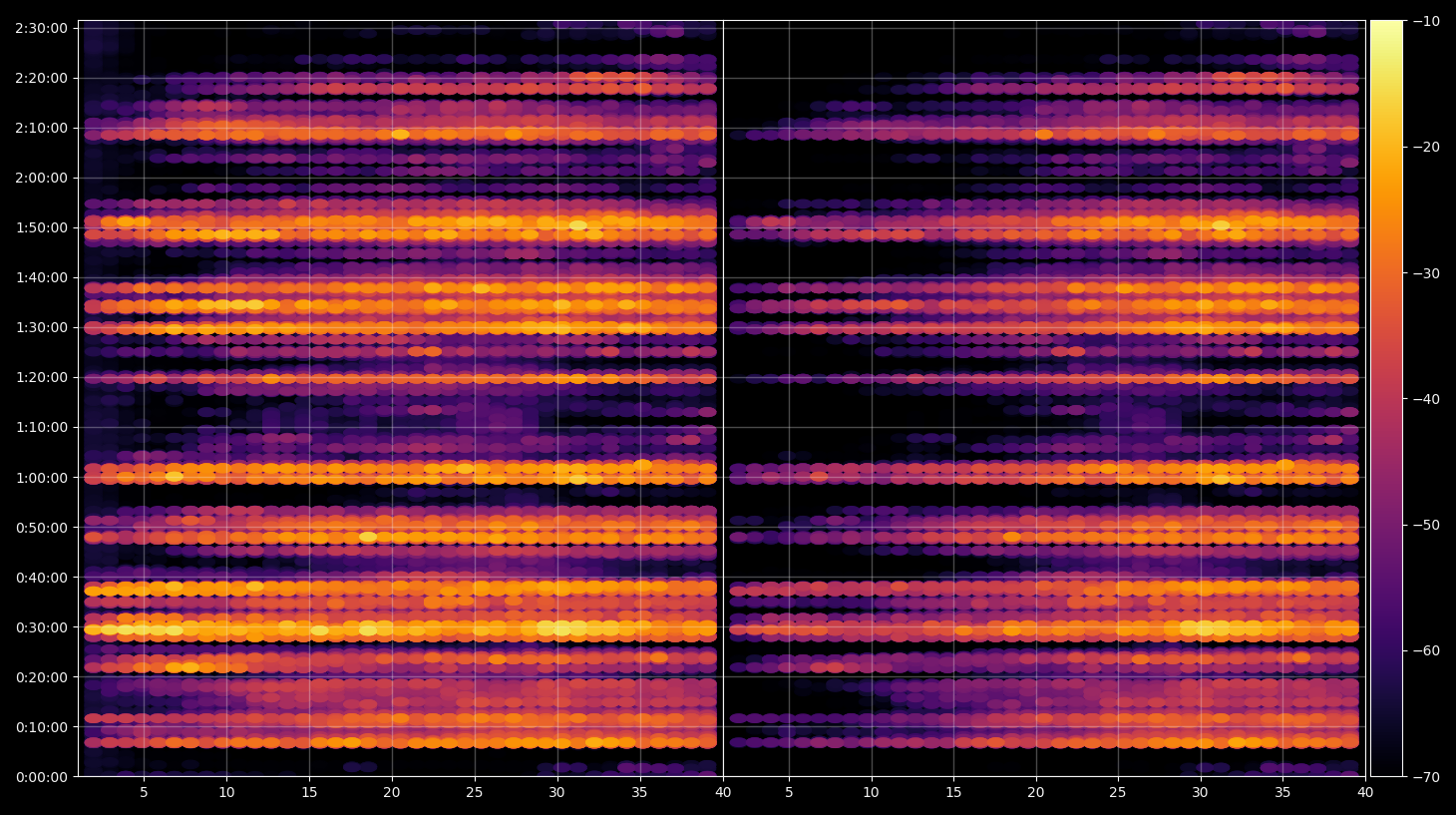Pick the −50 colorbar tick label
The width and height of the screenshot is (1456, 815).
(x=1426, y=525)
